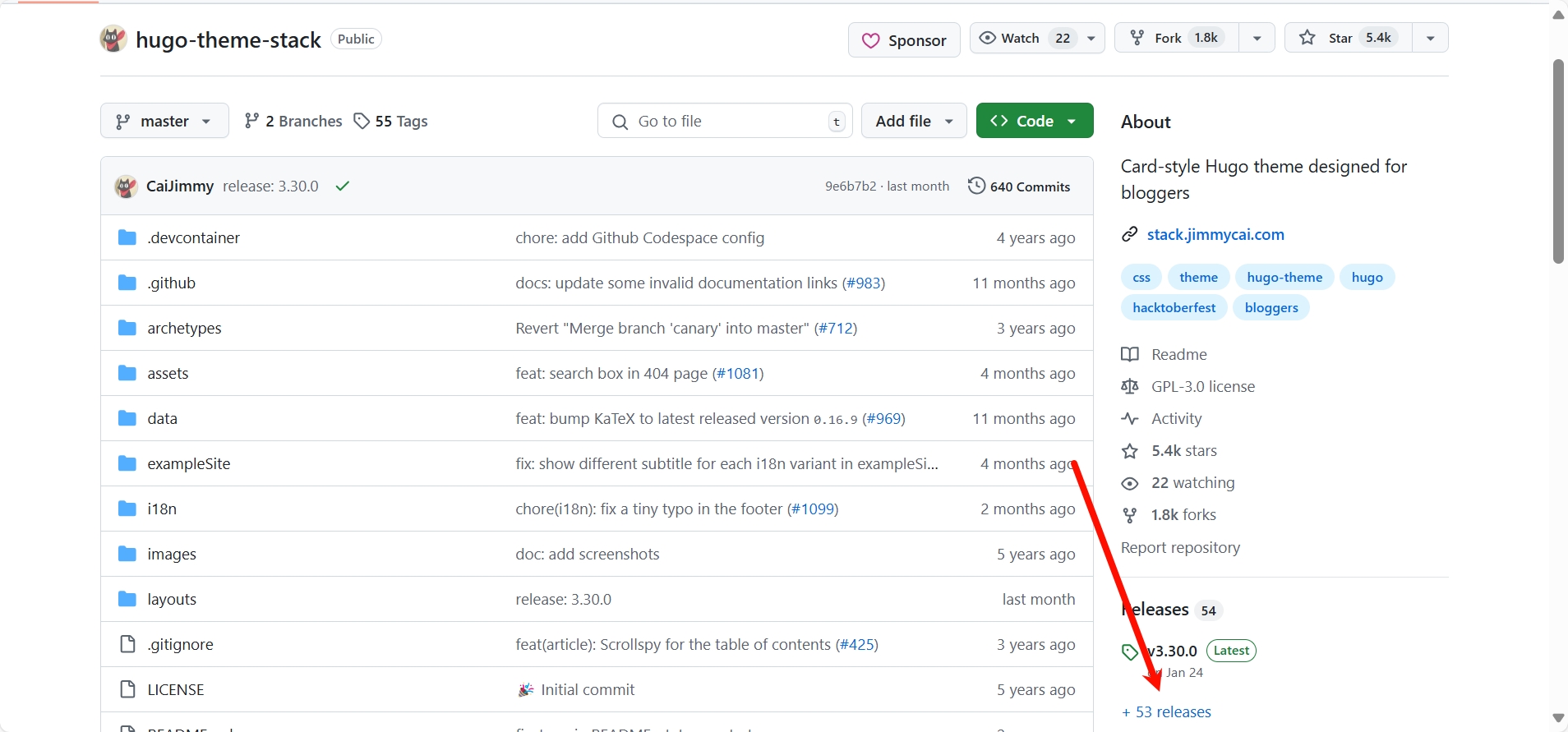
Task: Open pull request #712 link
Action: [835, 329]
